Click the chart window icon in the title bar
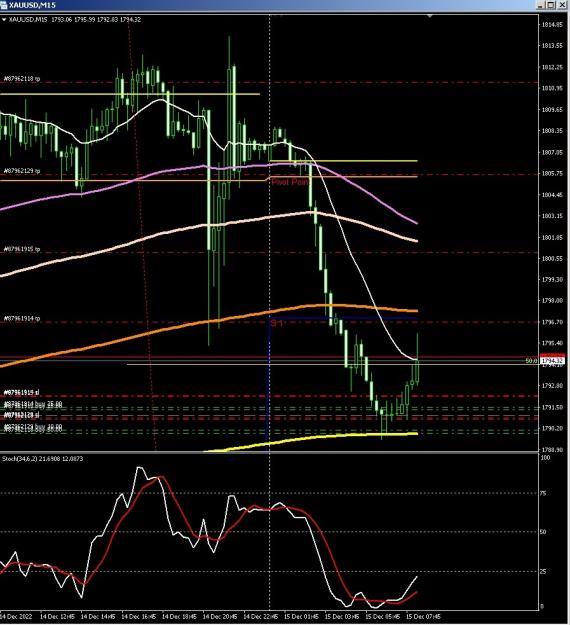This screenshot has width=570, height=625. 4,5
